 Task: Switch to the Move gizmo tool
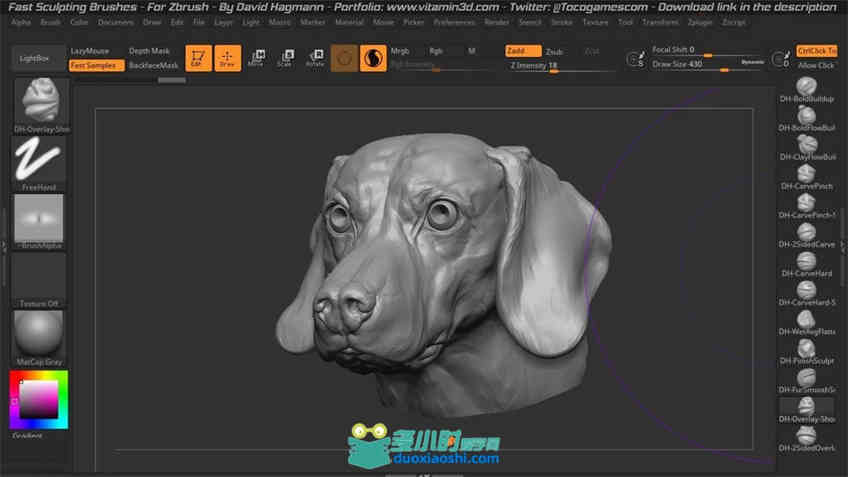coord(256,58)
